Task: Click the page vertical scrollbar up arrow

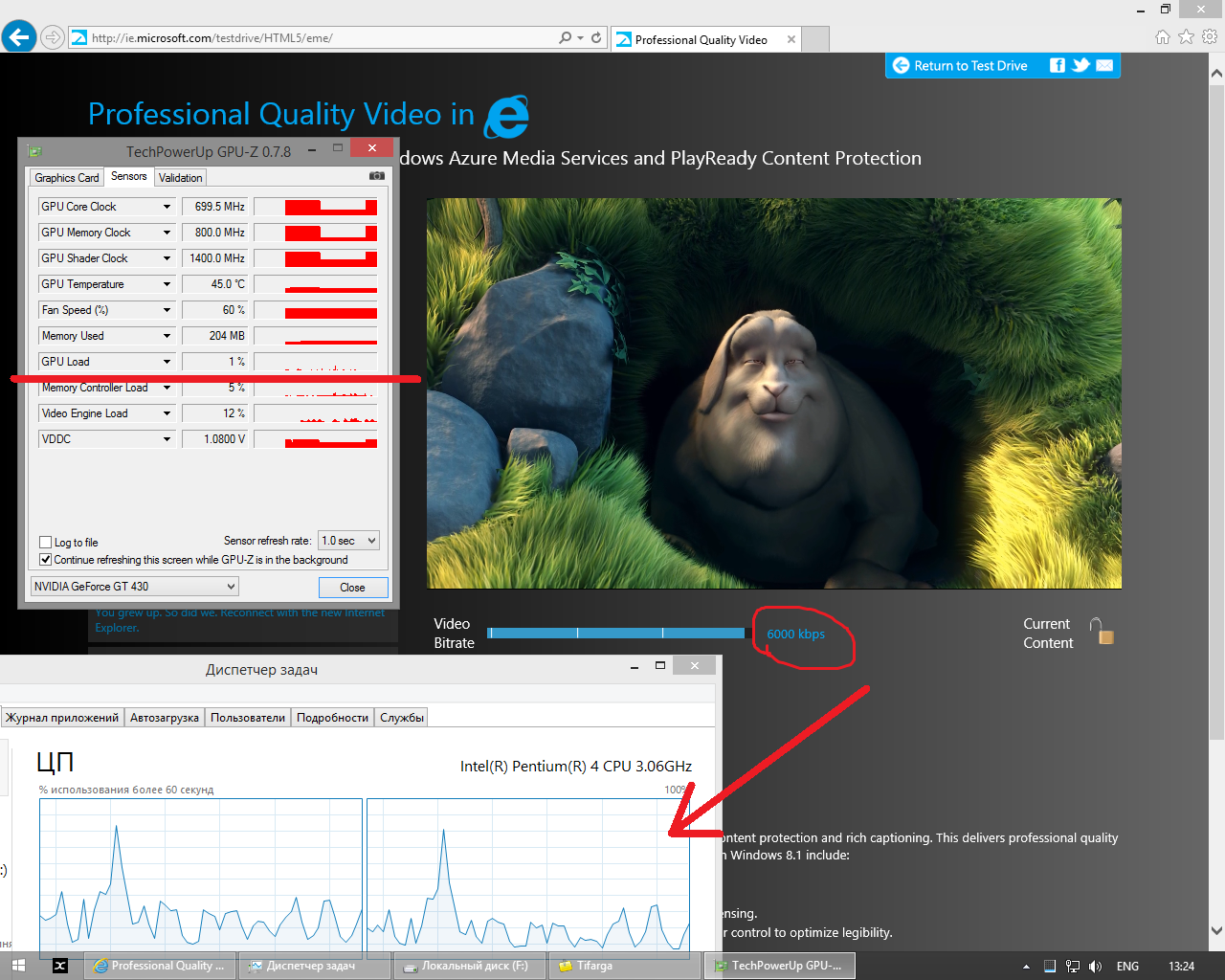Action: (1216, 74)
